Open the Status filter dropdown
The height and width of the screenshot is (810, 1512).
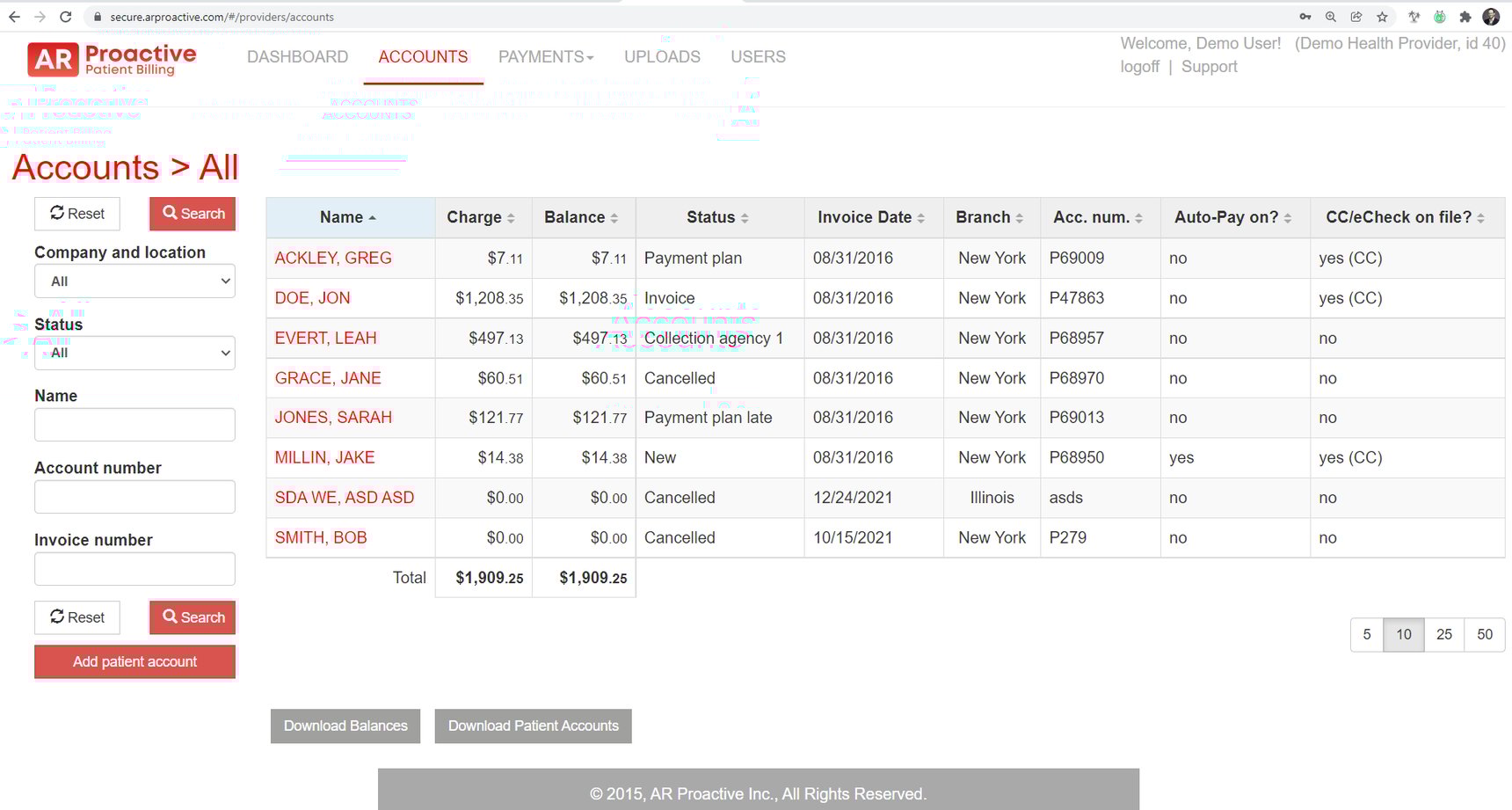(134, 353)
